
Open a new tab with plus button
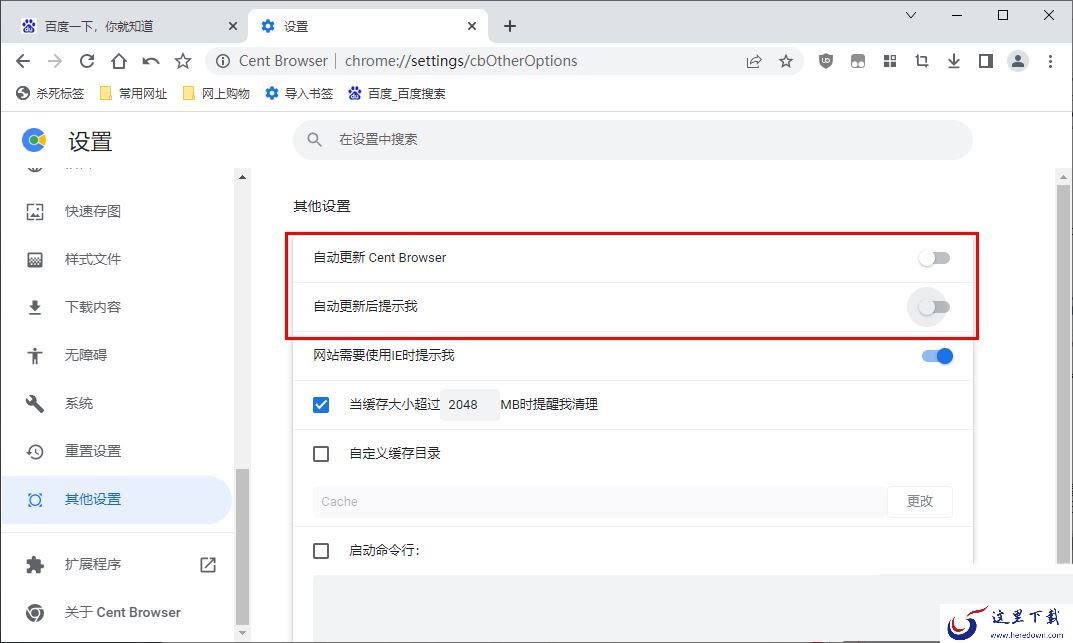pyautogui.click(x=510, y=26)
